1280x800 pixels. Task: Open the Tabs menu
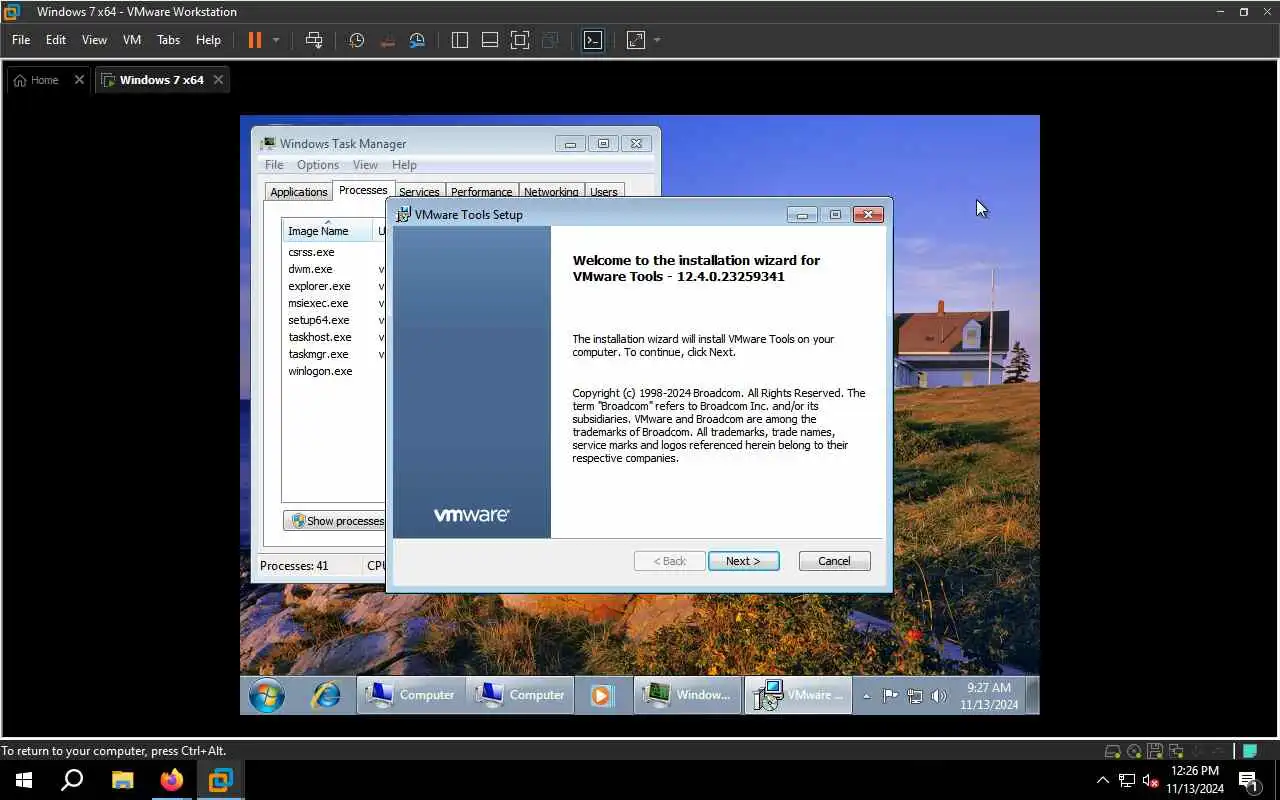[168, 40]
